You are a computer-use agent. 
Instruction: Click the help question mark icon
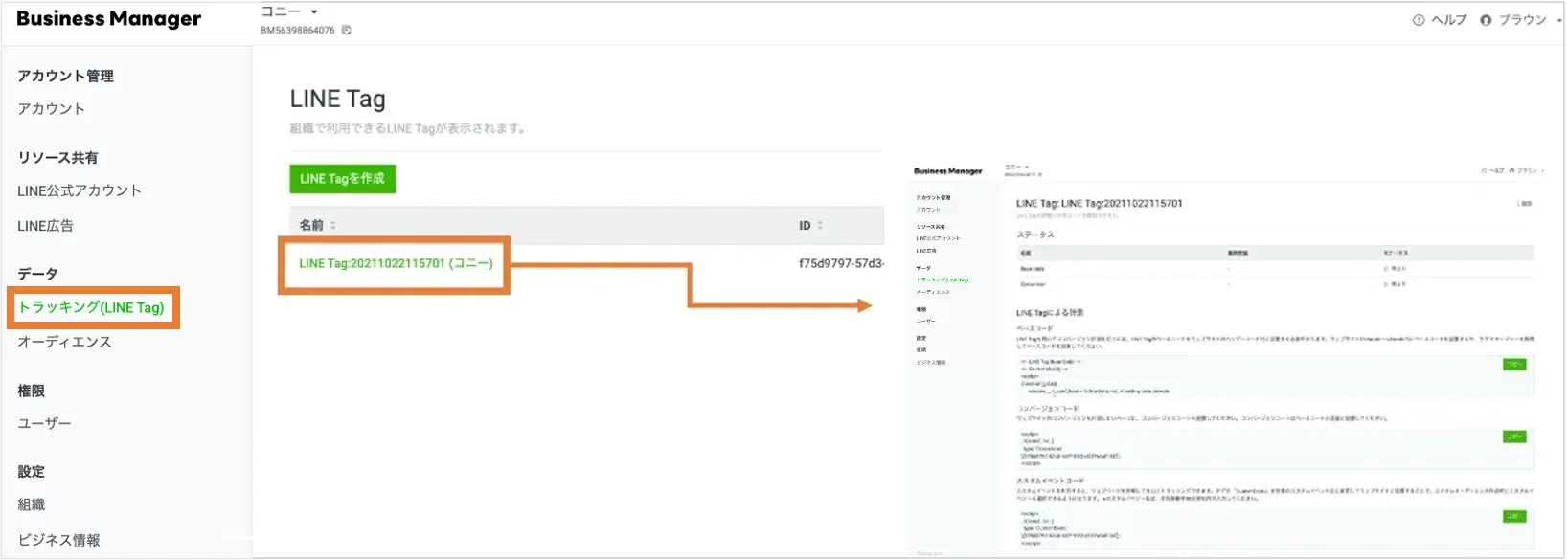1419,20
